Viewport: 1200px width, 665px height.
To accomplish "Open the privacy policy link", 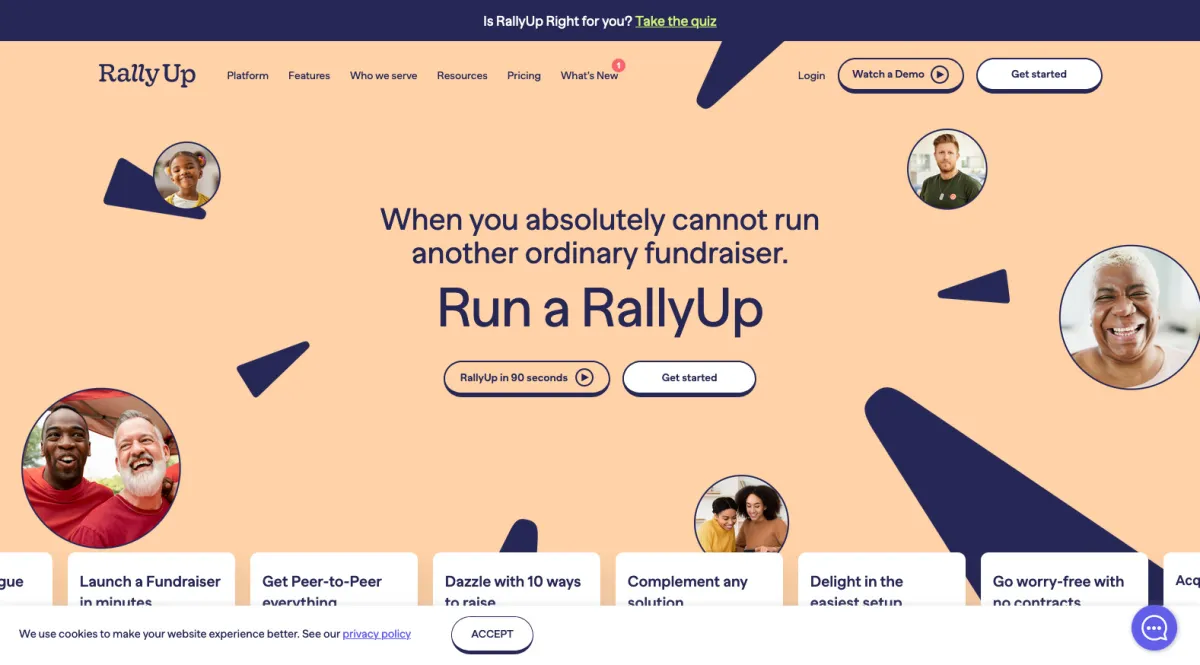I will point(377,634).
